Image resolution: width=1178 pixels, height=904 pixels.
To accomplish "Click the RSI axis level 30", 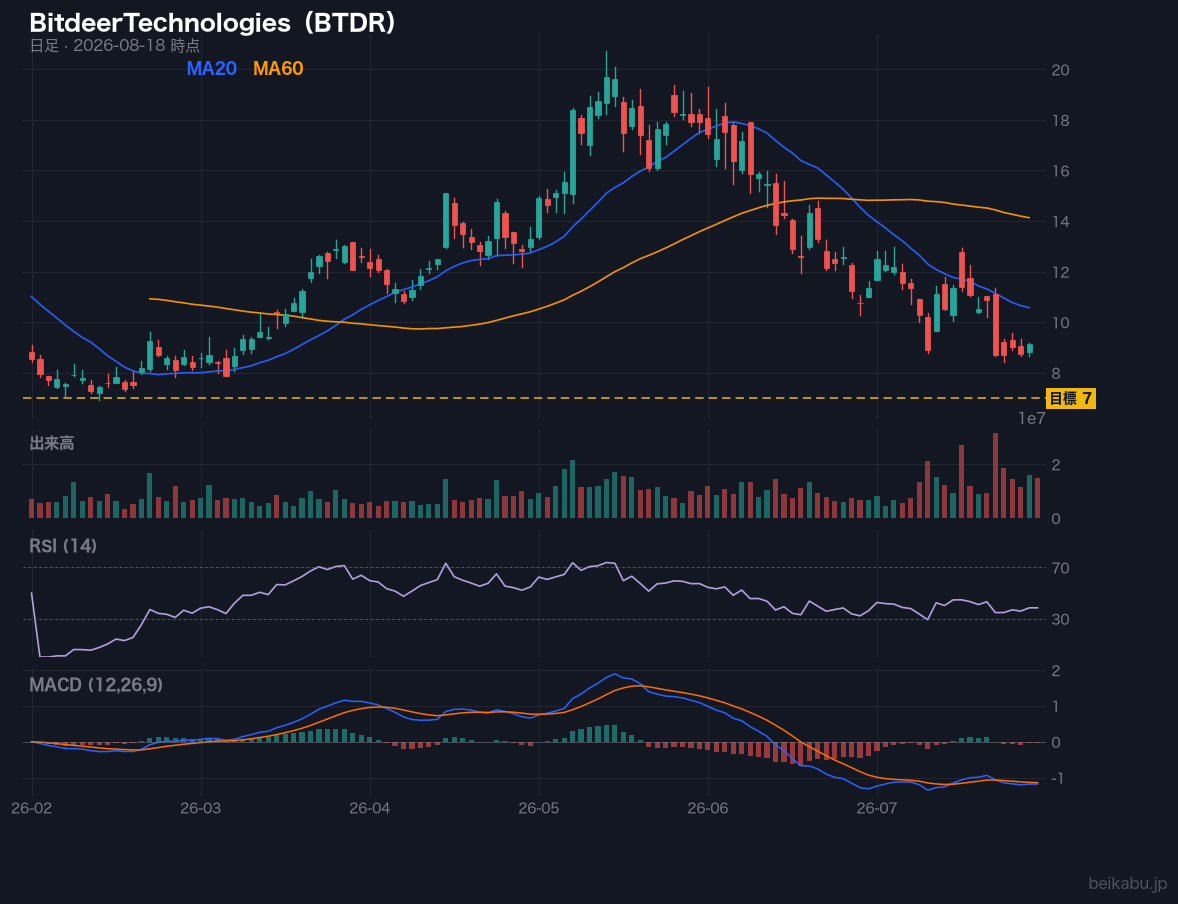I will click(1060, 619).
